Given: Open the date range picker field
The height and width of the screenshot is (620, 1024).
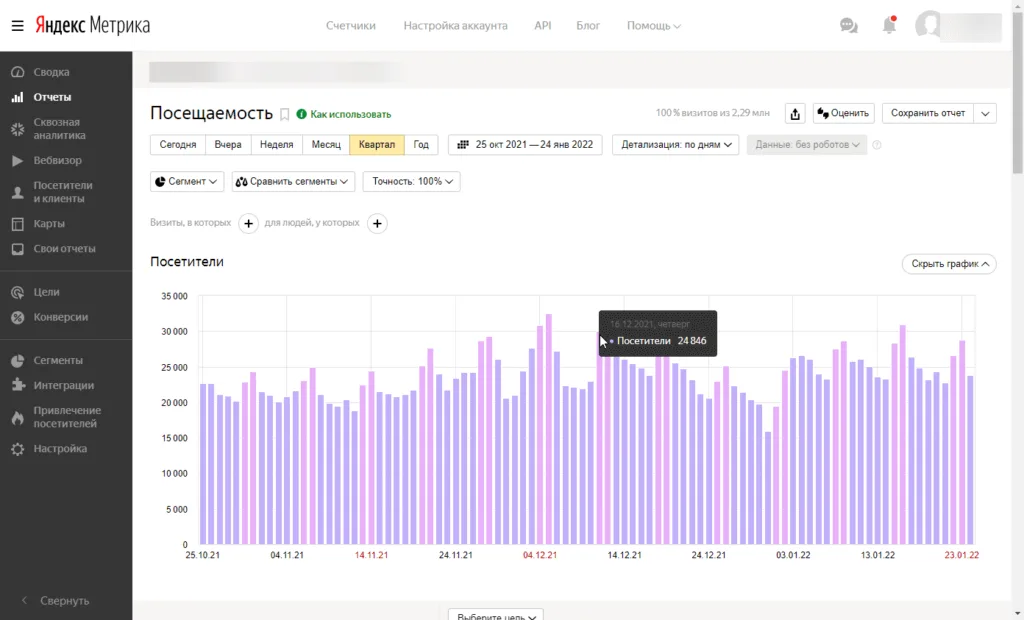Looking at the screenshot, I should 525,144.
